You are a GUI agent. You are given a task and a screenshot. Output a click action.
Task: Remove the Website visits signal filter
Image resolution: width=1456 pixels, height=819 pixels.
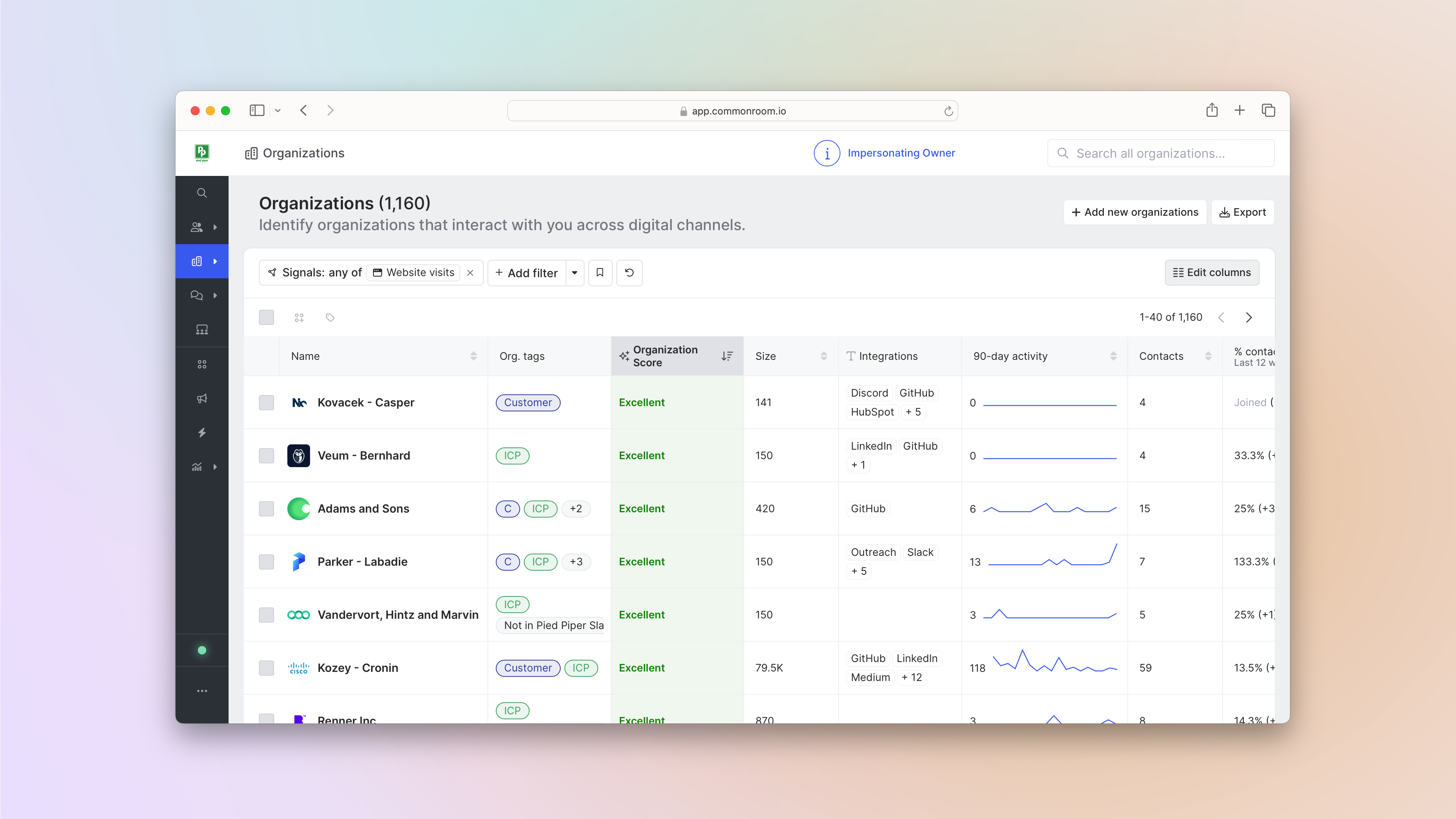click(x=470, y=273)
